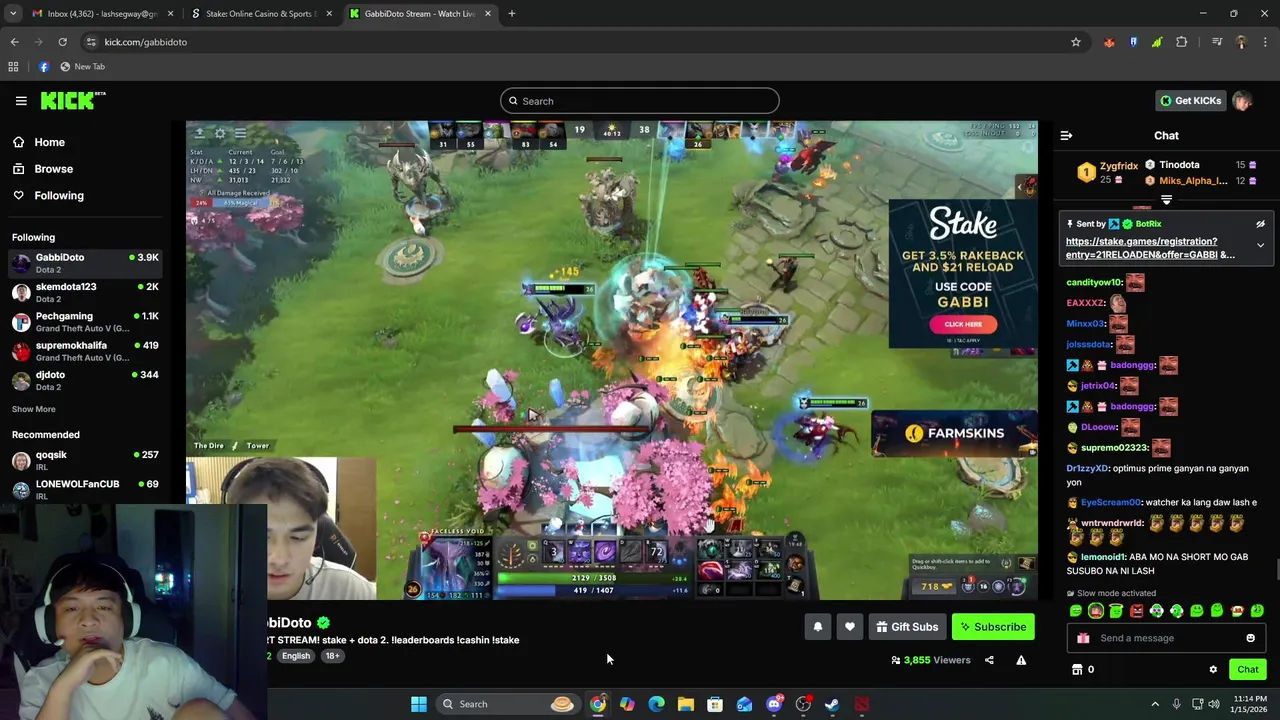Open Windows Start menu
The height and width of the screenshot is (720, 1280).
419,704
